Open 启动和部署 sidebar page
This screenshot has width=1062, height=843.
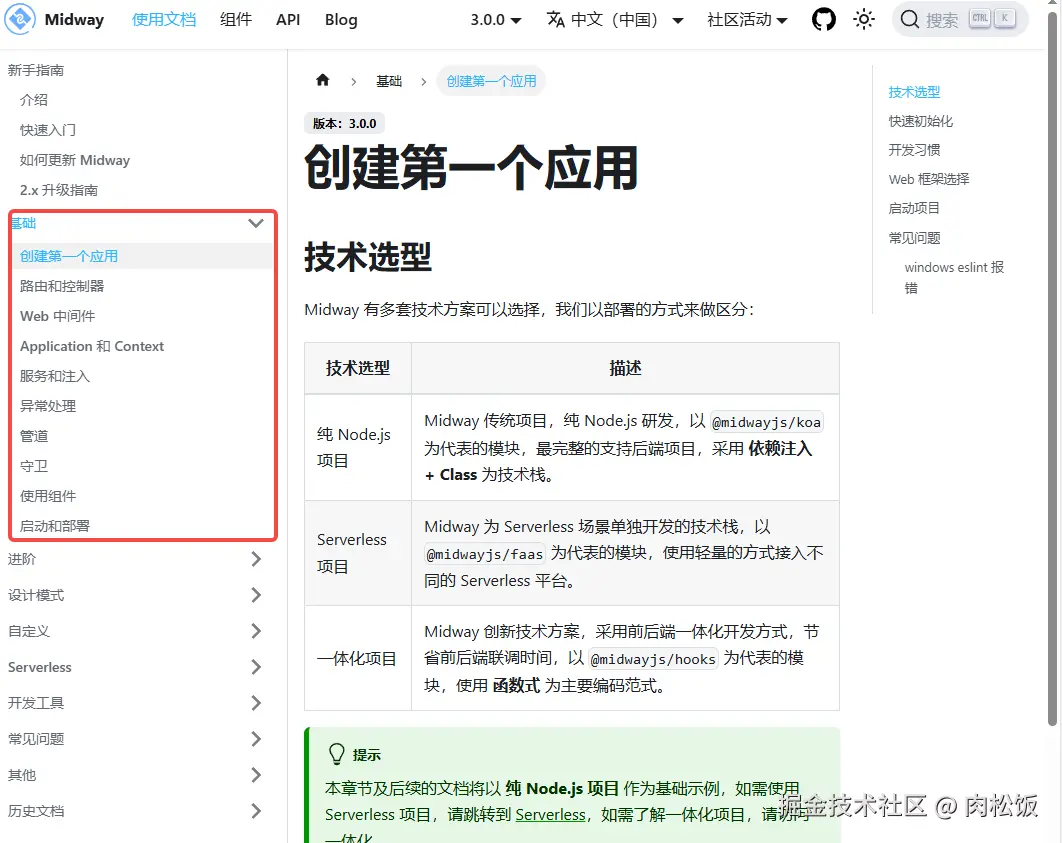55,525
